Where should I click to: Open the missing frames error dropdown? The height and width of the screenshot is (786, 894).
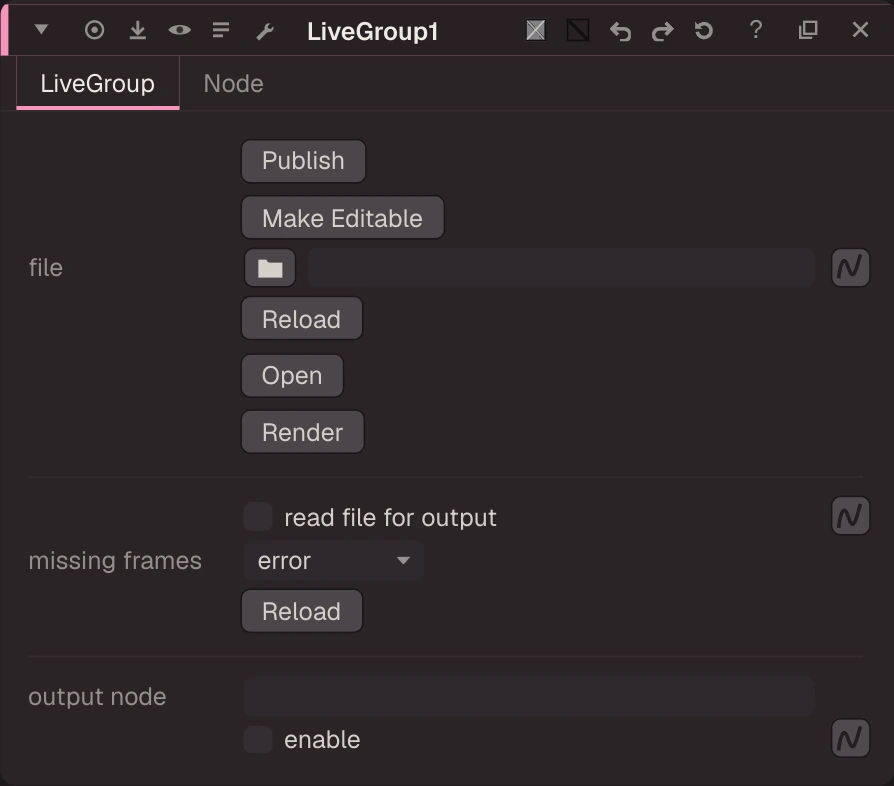click(x=334, y=561)
